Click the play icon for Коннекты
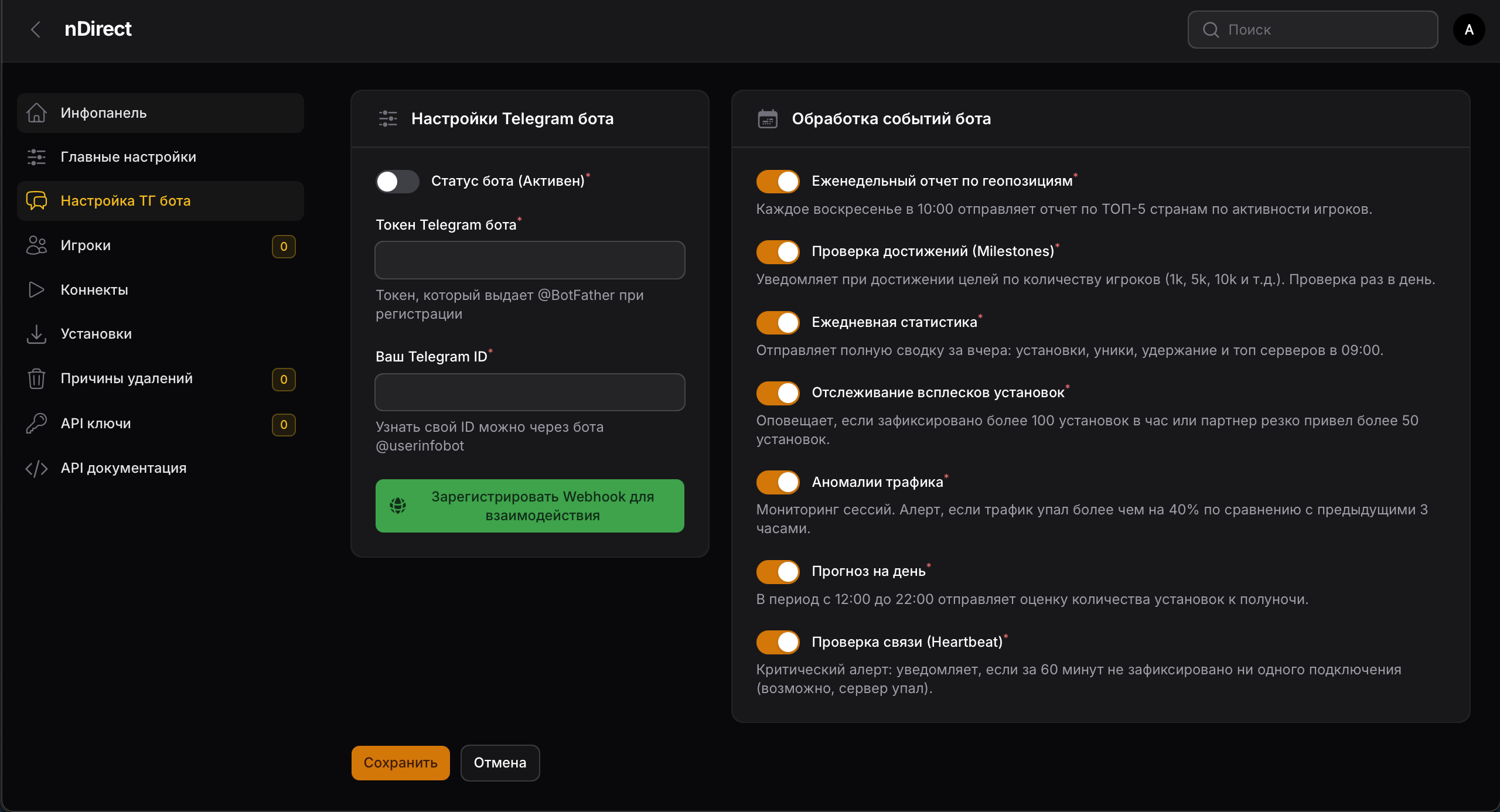The height and width of the screenshot is (812, 1500). coord(36,289)
